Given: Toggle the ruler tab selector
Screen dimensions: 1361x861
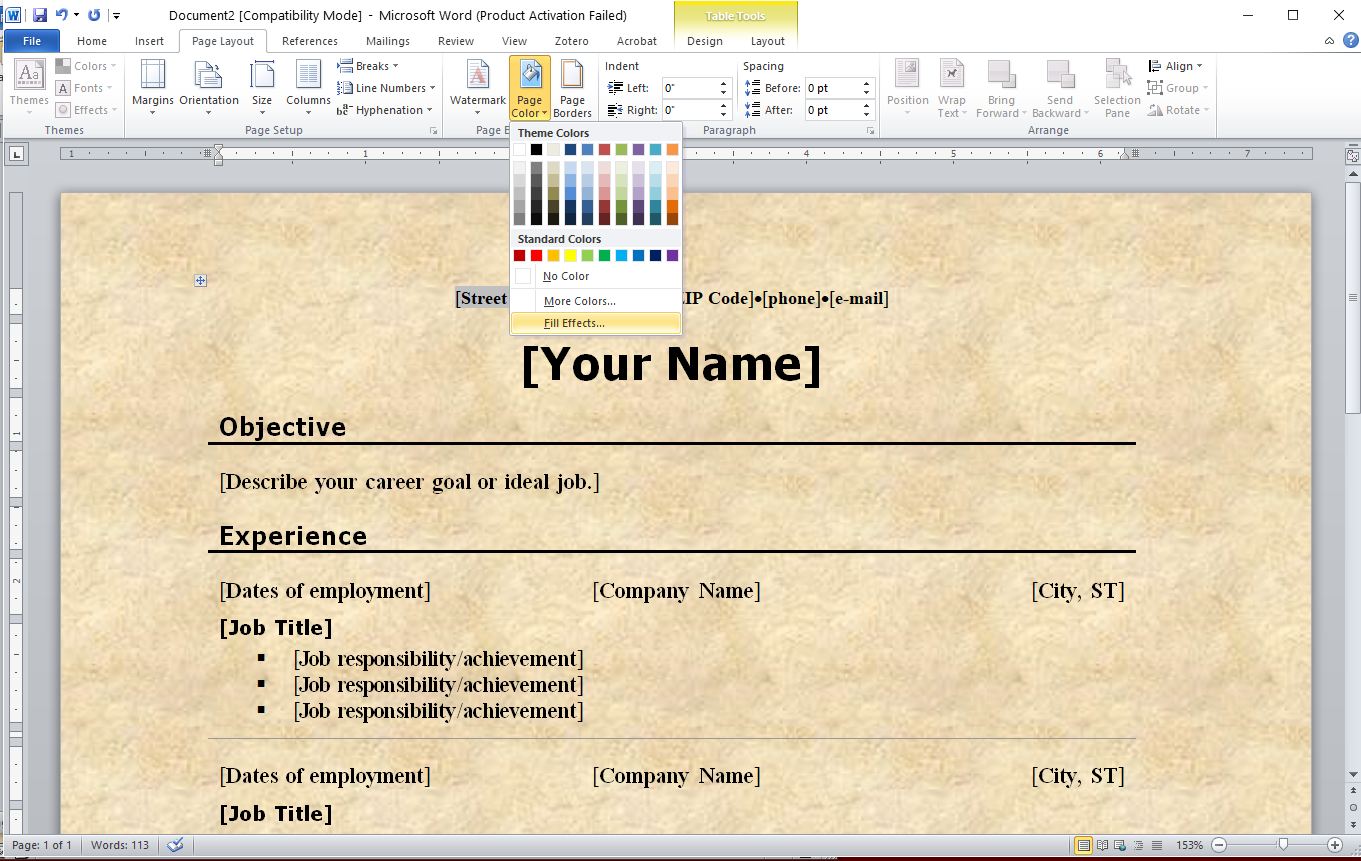Looking at the screenshot, I should (x=18, y=154).
